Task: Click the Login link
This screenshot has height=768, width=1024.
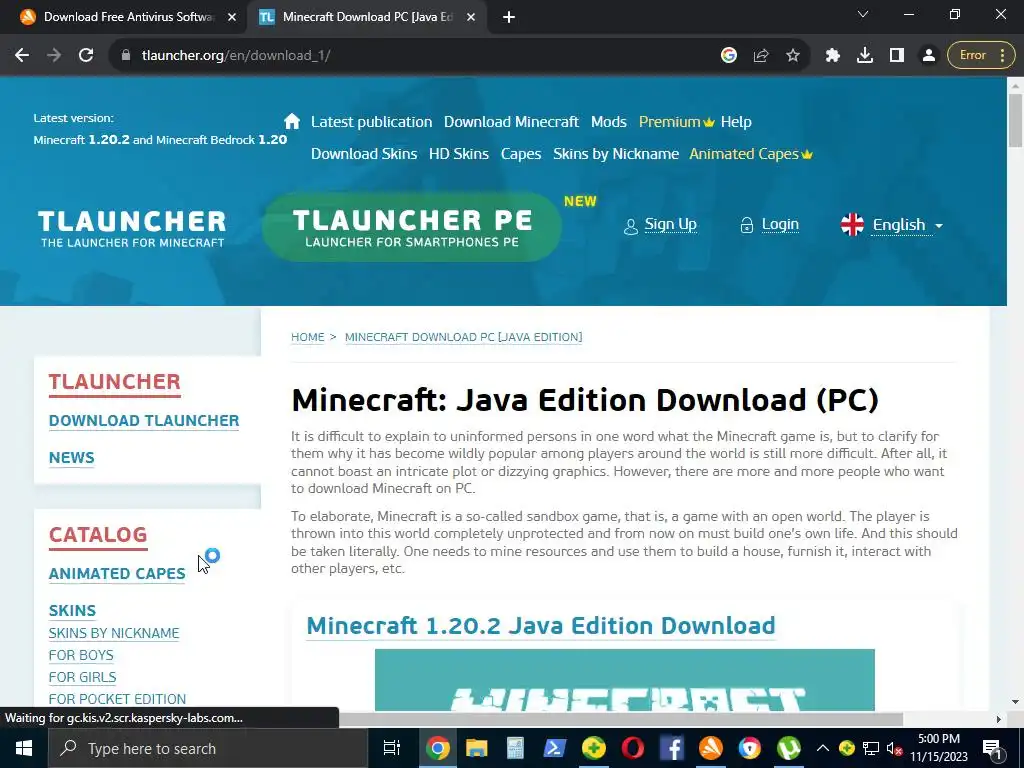Action: click(x=780, y=225)
